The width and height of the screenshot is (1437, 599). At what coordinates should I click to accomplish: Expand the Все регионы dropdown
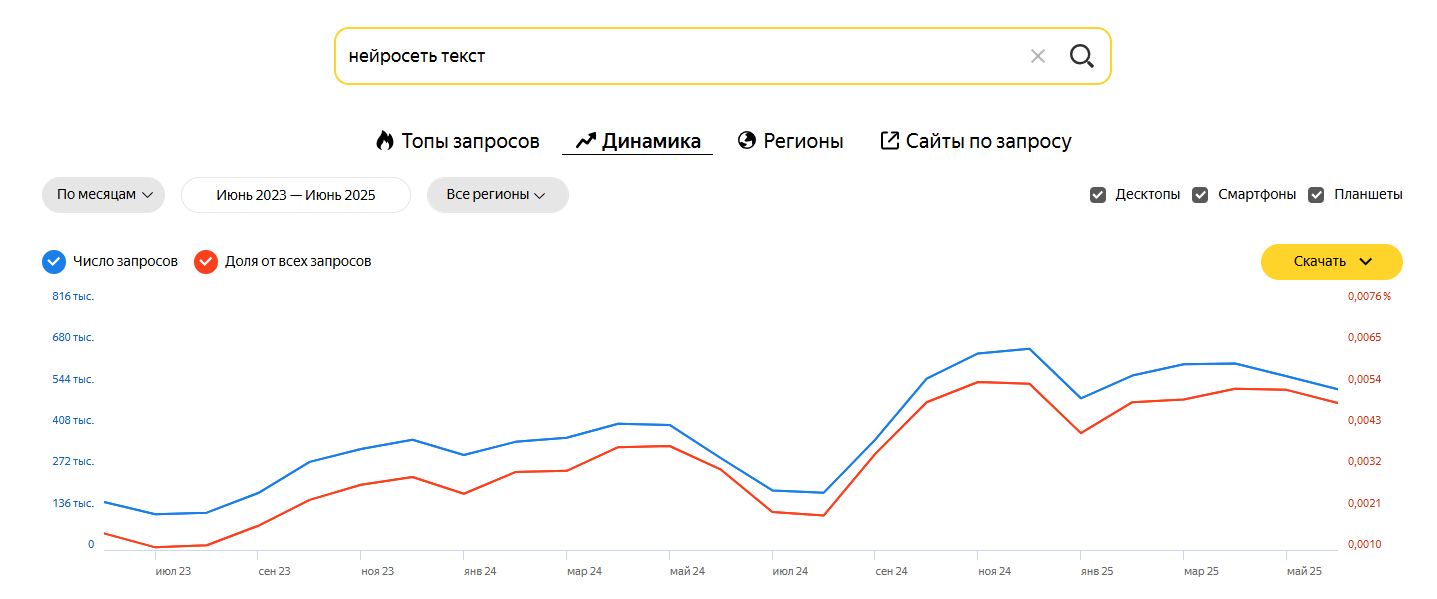[x=497, y=195]
